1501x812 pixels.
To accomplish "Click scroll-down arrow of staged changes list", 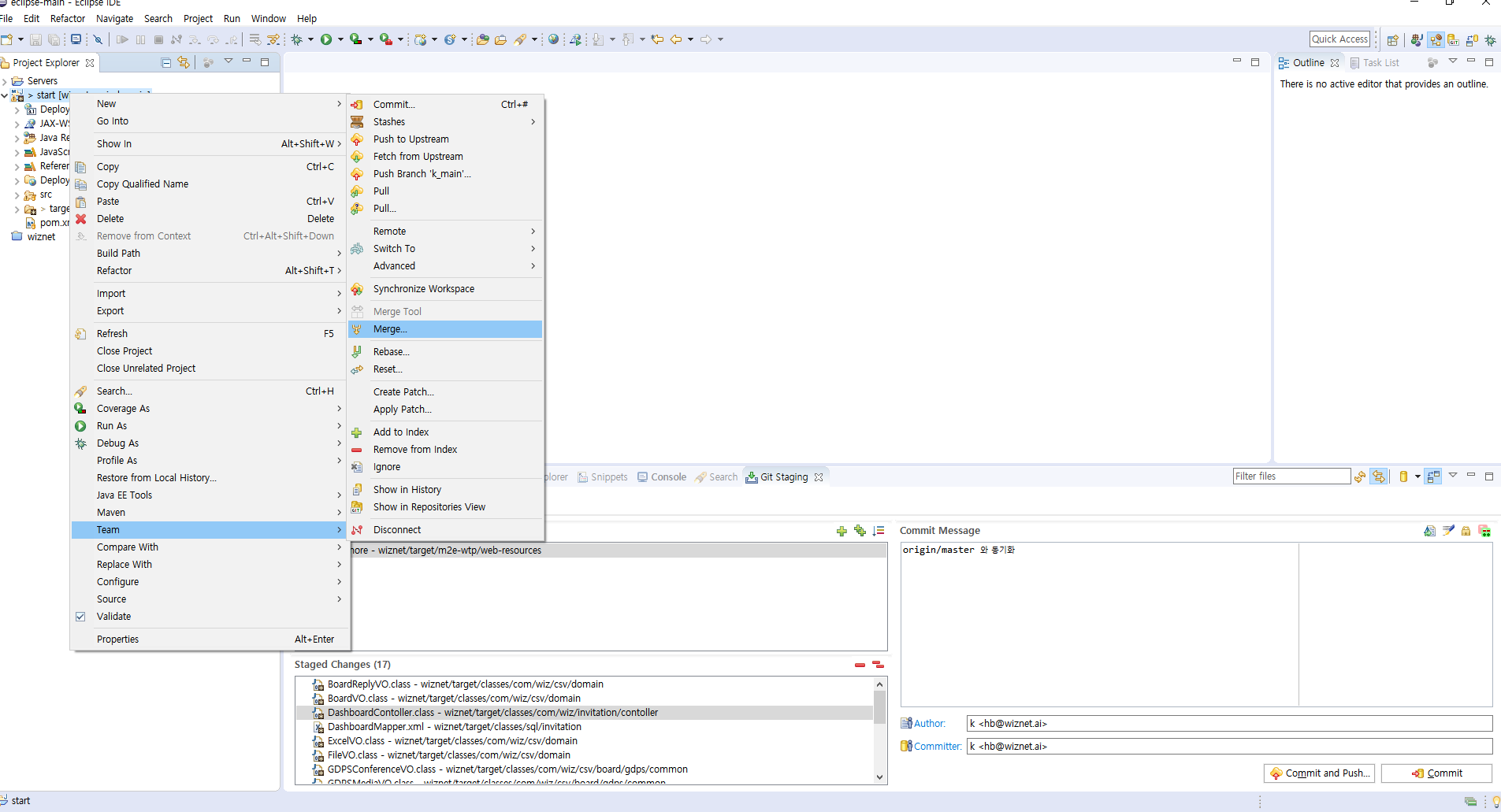I will tap(879, 777).
